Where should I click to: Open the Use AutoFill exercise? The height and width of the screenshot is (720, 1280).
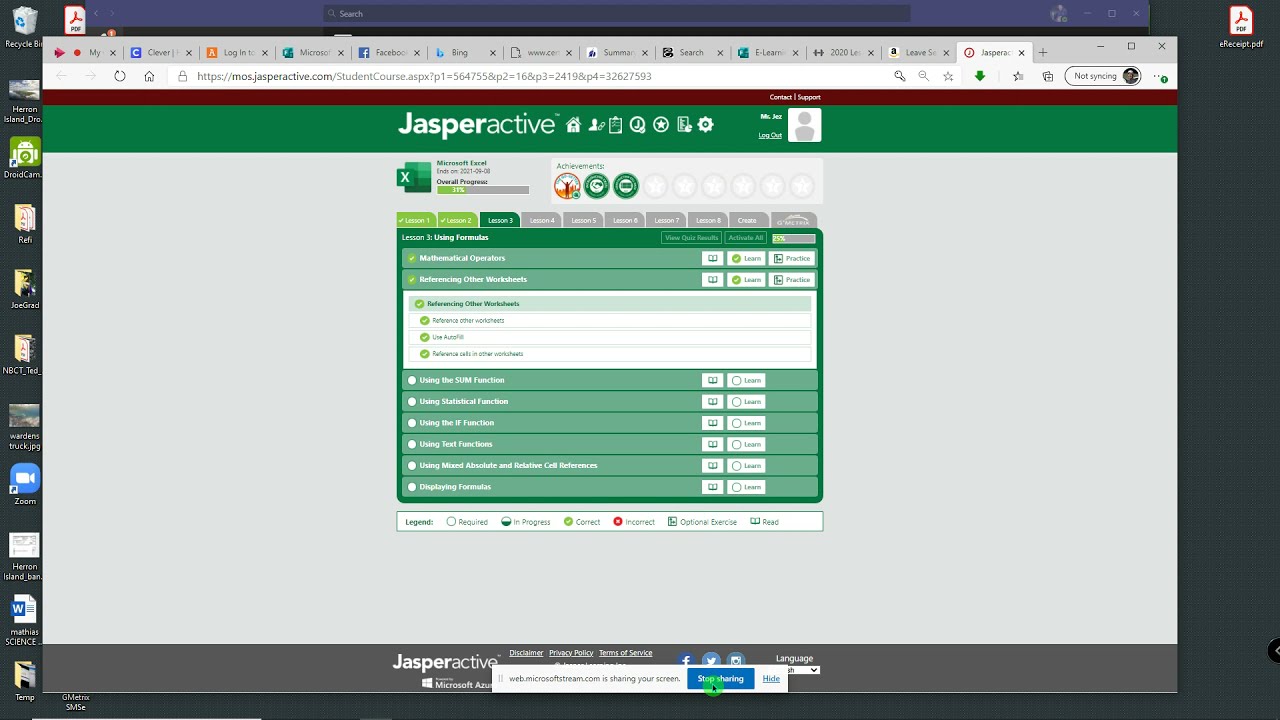(x=610, y=337)
